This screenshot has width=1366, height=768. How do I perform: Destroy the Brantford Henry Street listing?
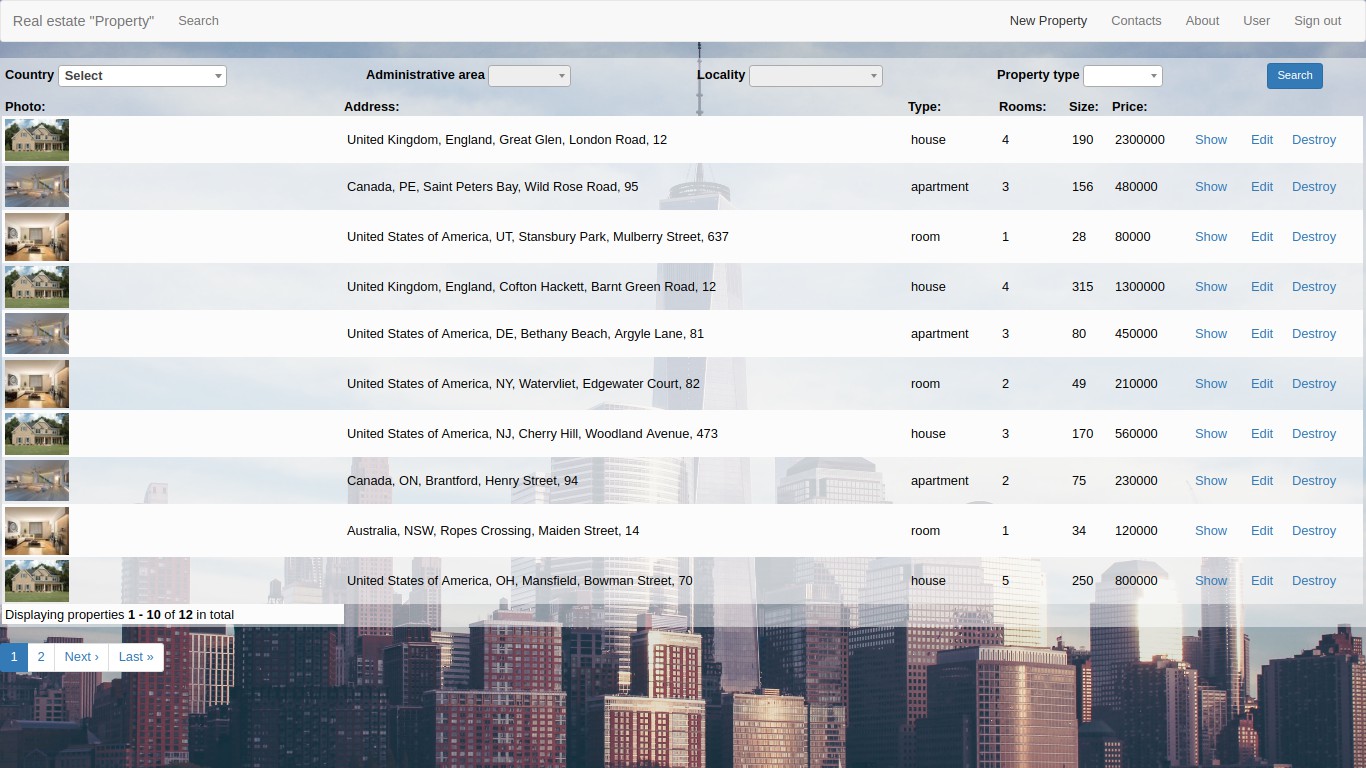pos(1314,481)
